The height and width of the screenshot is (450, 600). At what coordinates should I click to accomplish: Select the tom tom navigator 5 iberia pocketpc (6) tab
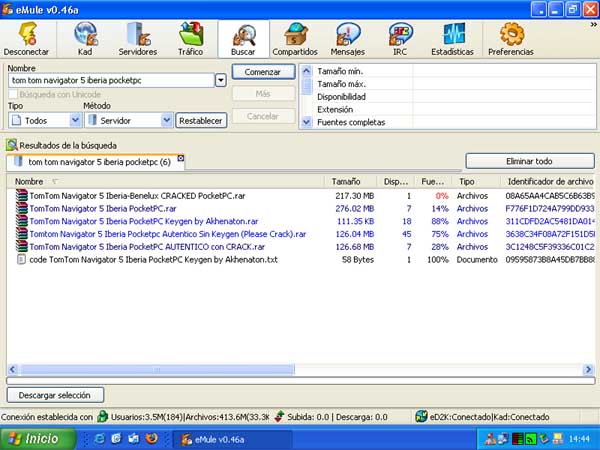click(x=96, y=162)
